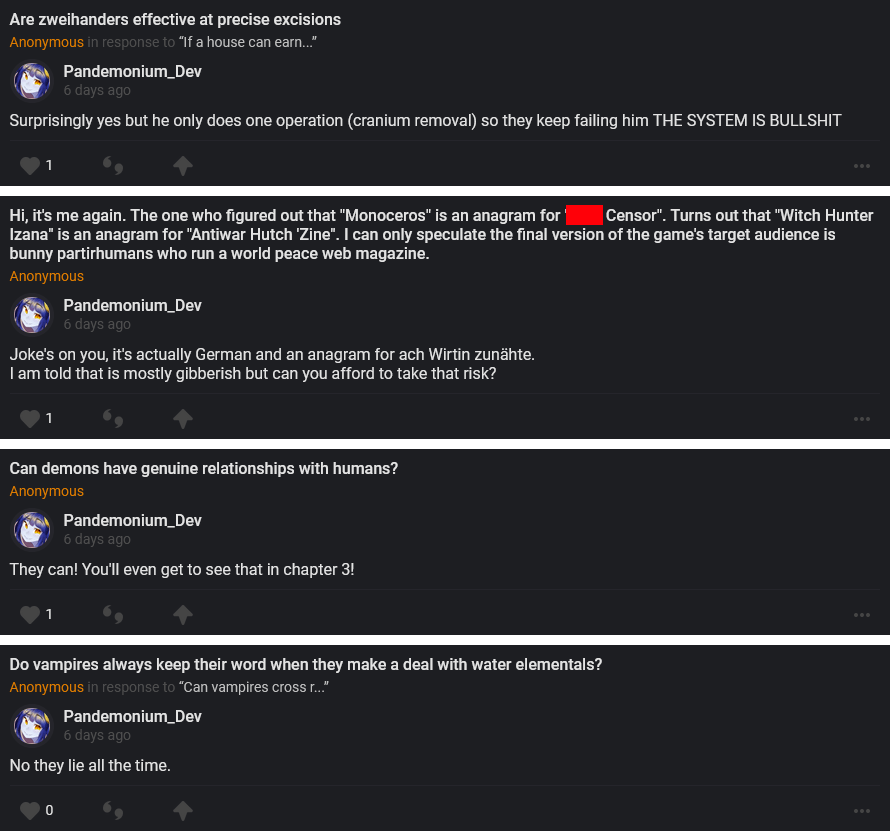This screenshot has width=890, height=831.
Task: Click Pandemonium_Dev avatar on demons answer
Action: click(32, 530)
